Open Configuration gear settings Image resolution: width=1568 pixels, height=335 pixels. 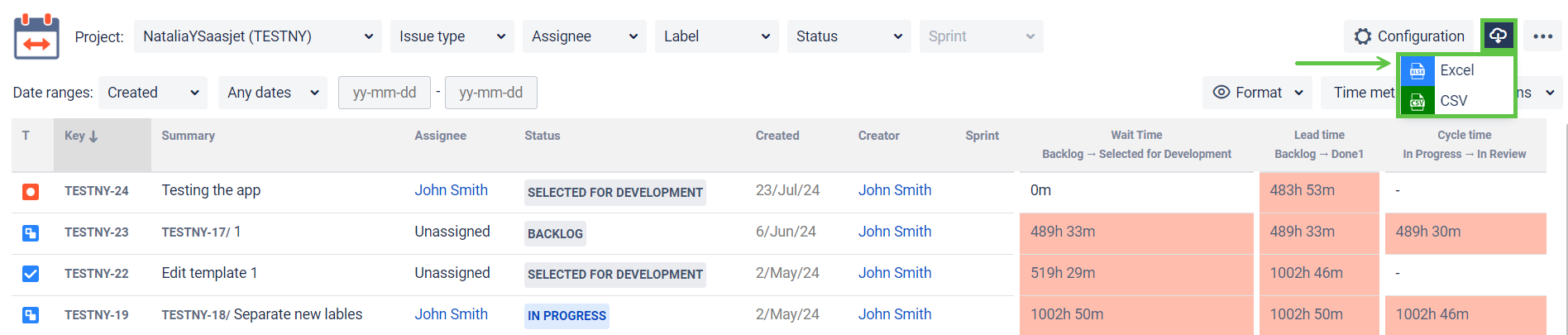tap(1409, 36)
